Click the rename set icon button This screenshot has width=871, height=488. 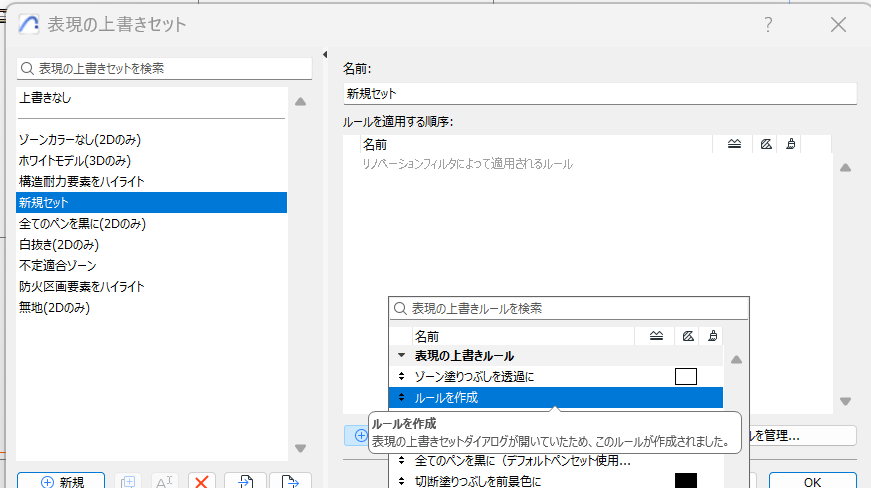(164, 481)
